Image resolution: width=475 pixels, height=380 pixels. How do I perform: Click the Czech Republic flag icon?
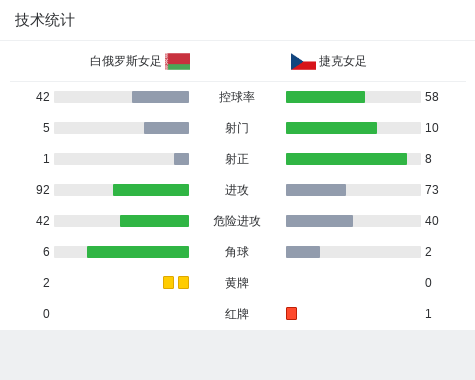point(303,62)
